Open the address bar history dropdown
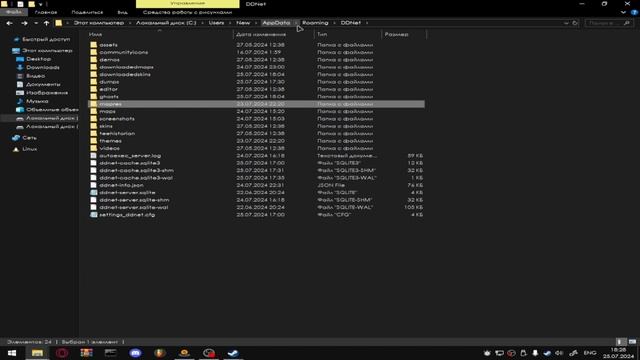 [566, 23]
